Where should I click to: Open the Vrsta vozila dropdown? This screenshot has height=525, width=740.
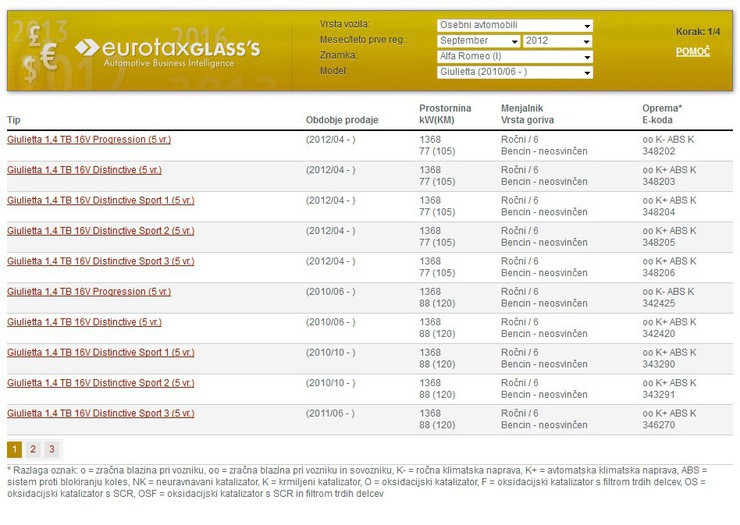click(514, 25)
